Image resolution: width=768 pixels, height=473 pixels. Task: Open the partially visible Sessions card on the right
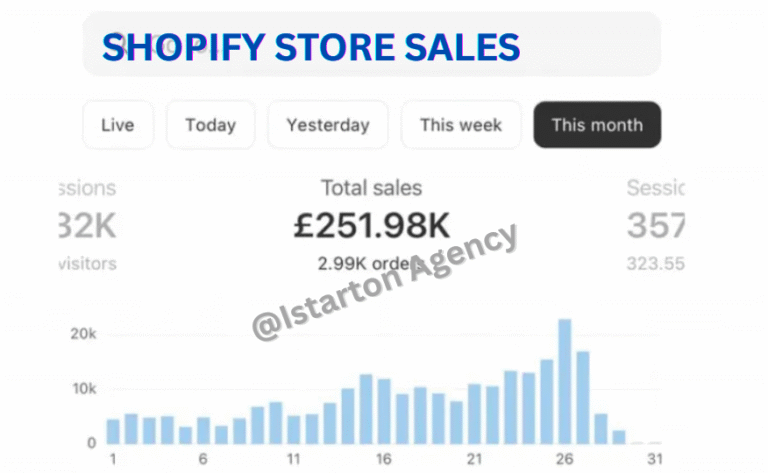coord(655,225)
